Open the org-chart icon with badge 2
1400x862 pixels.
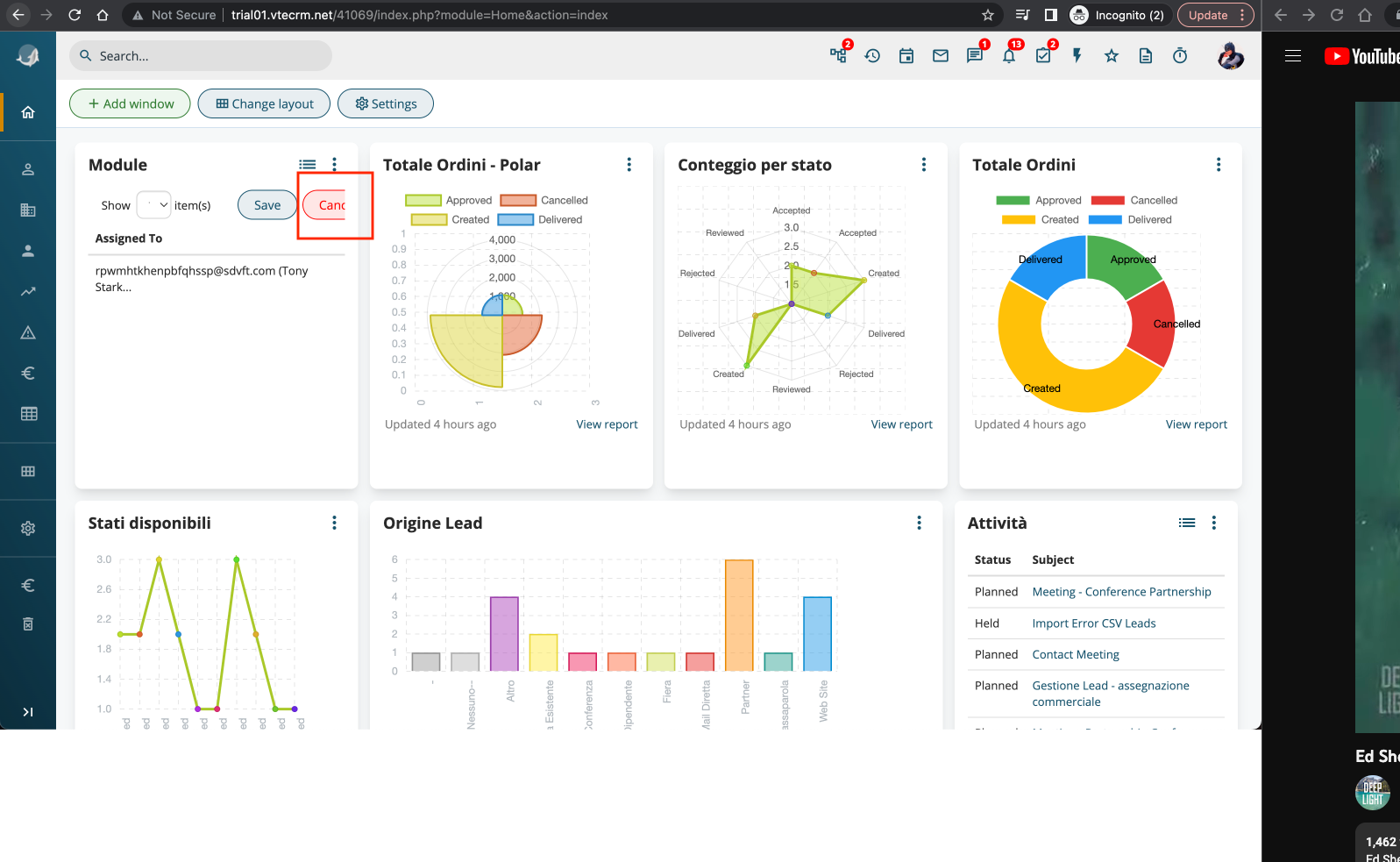click(838, 56)
